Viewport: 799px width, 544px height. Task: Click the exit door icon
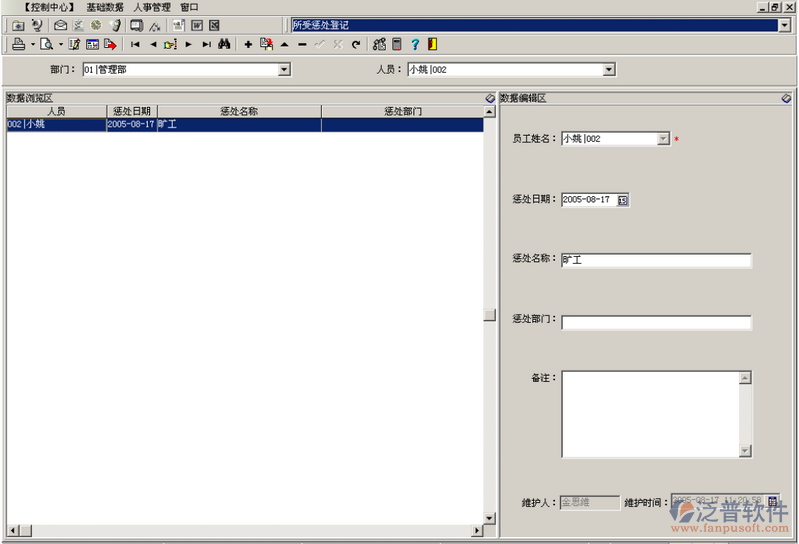click(x=432, y=44)
